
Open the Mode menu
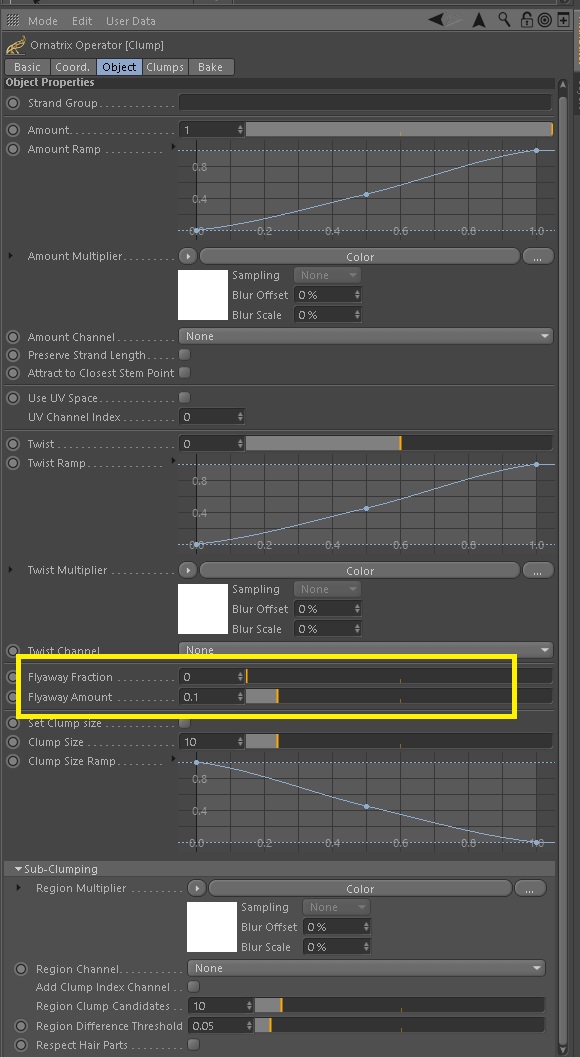(42, 21)
